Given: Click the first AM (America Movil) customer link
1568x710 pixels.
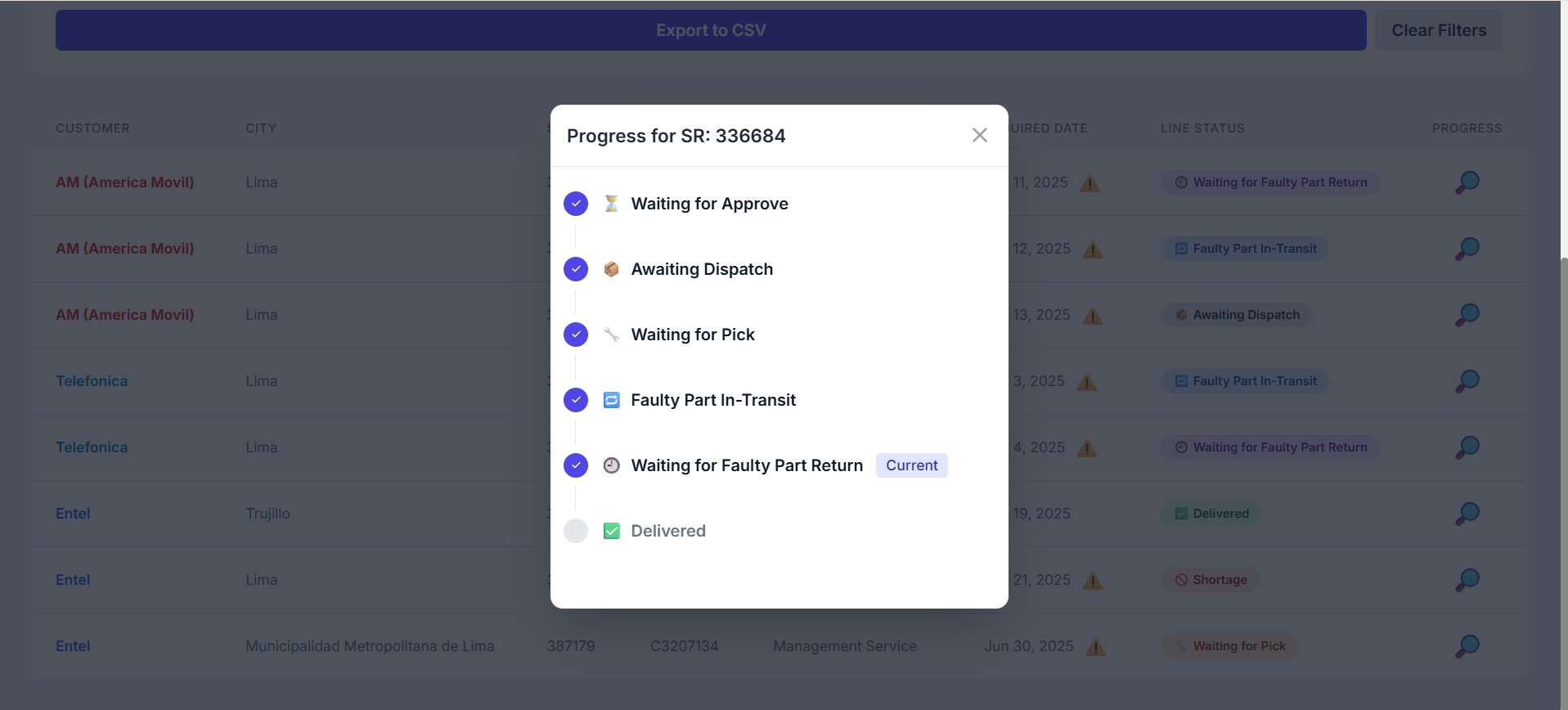Looking at the screenshot, I should [x=125, y=182].
